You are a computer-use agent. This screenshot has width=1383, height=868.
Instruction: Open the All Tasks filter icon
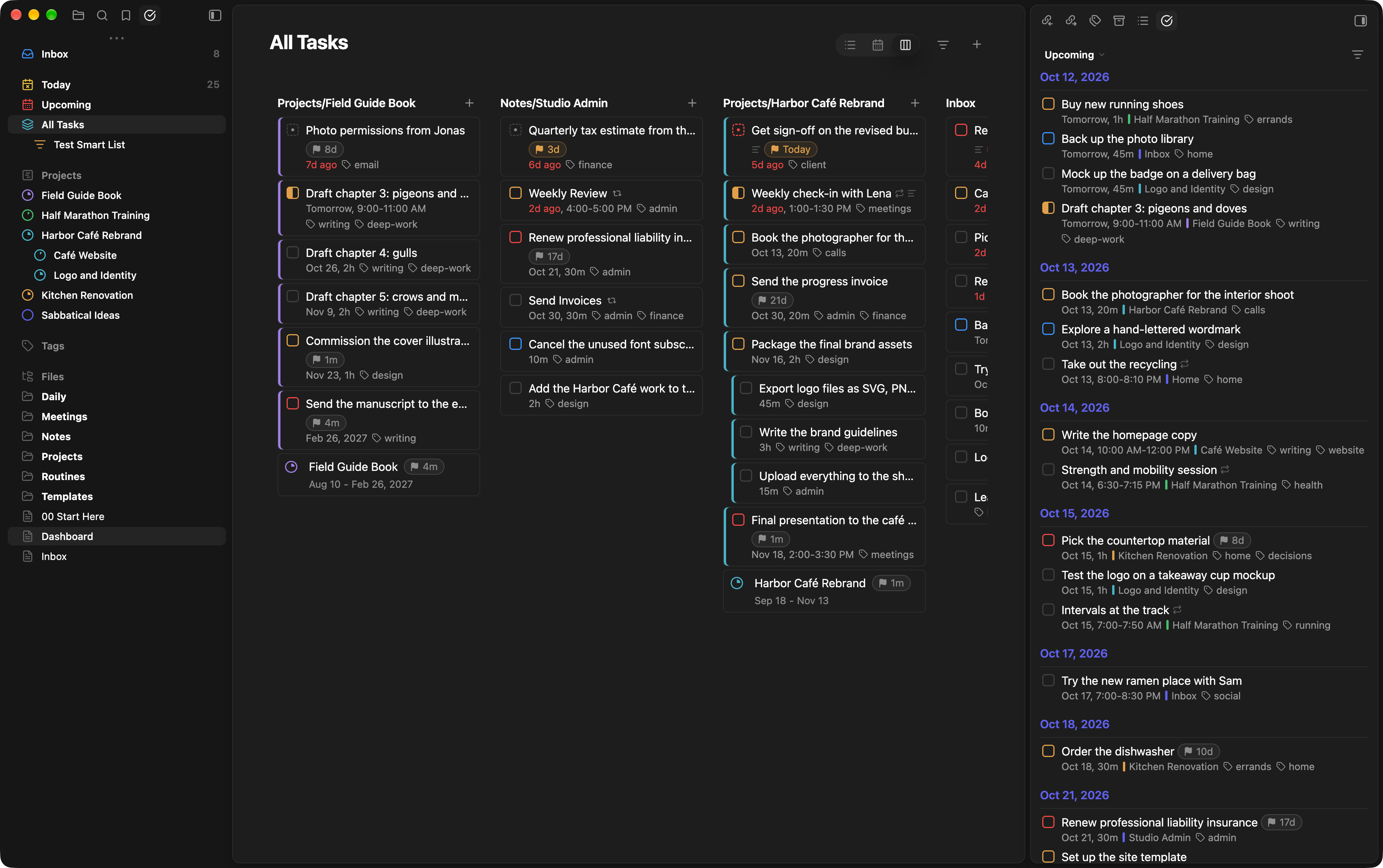943,45
